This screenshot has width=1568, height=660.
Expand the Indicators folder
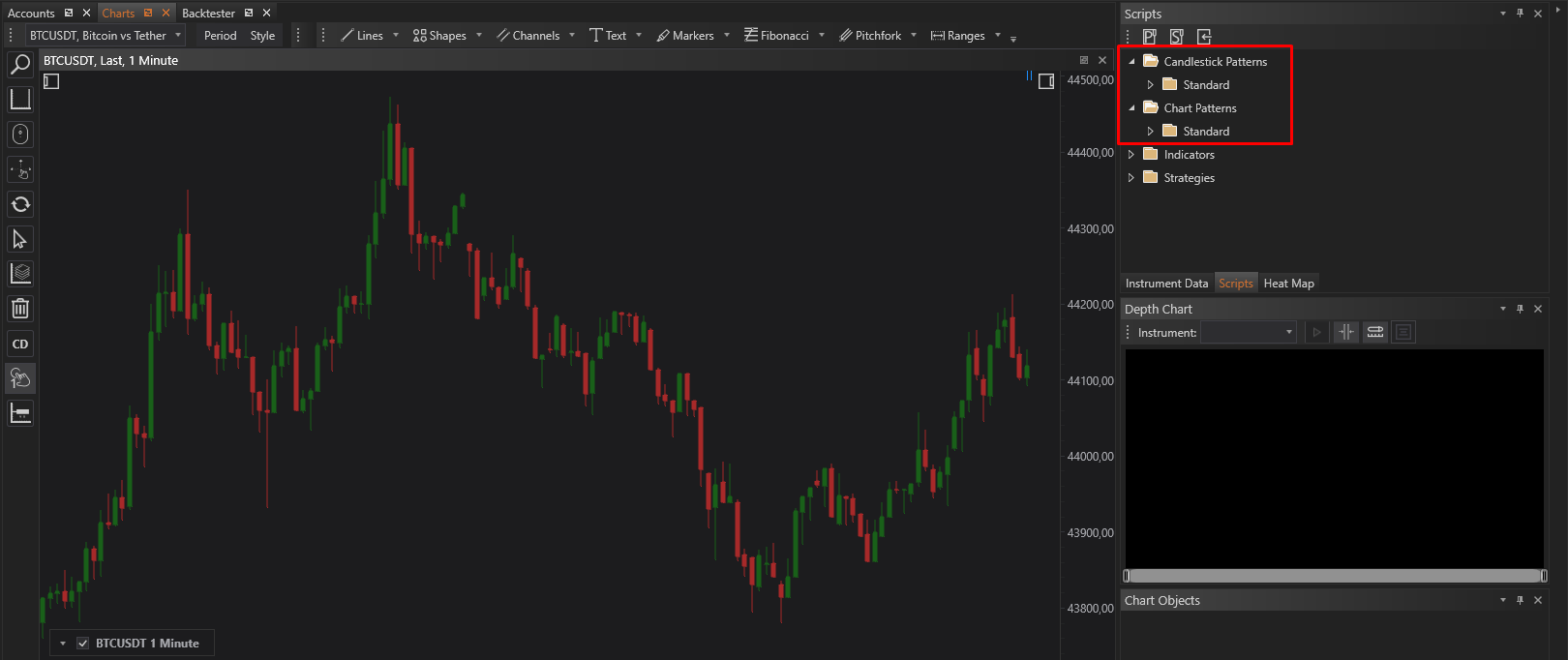(1131, 155)
